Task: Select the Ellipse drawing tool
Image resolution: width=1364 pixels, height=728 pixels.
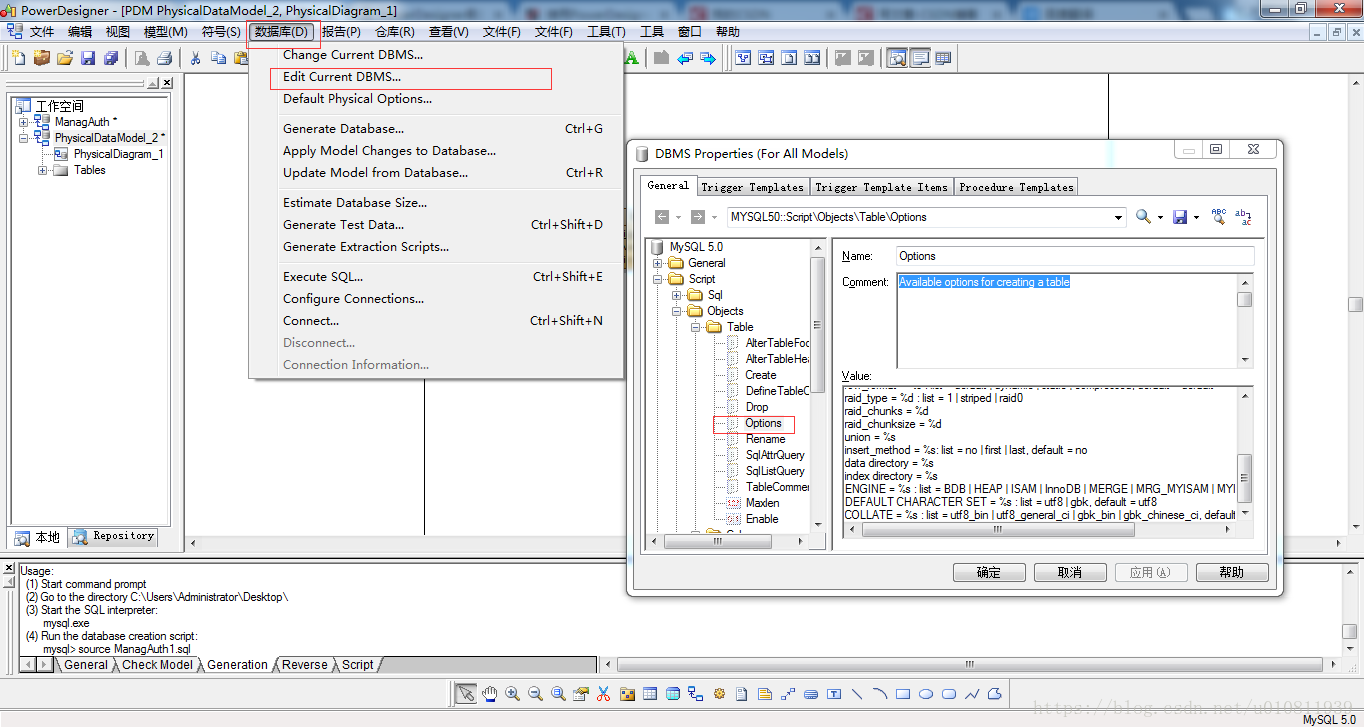Action: tap(926, 693)
